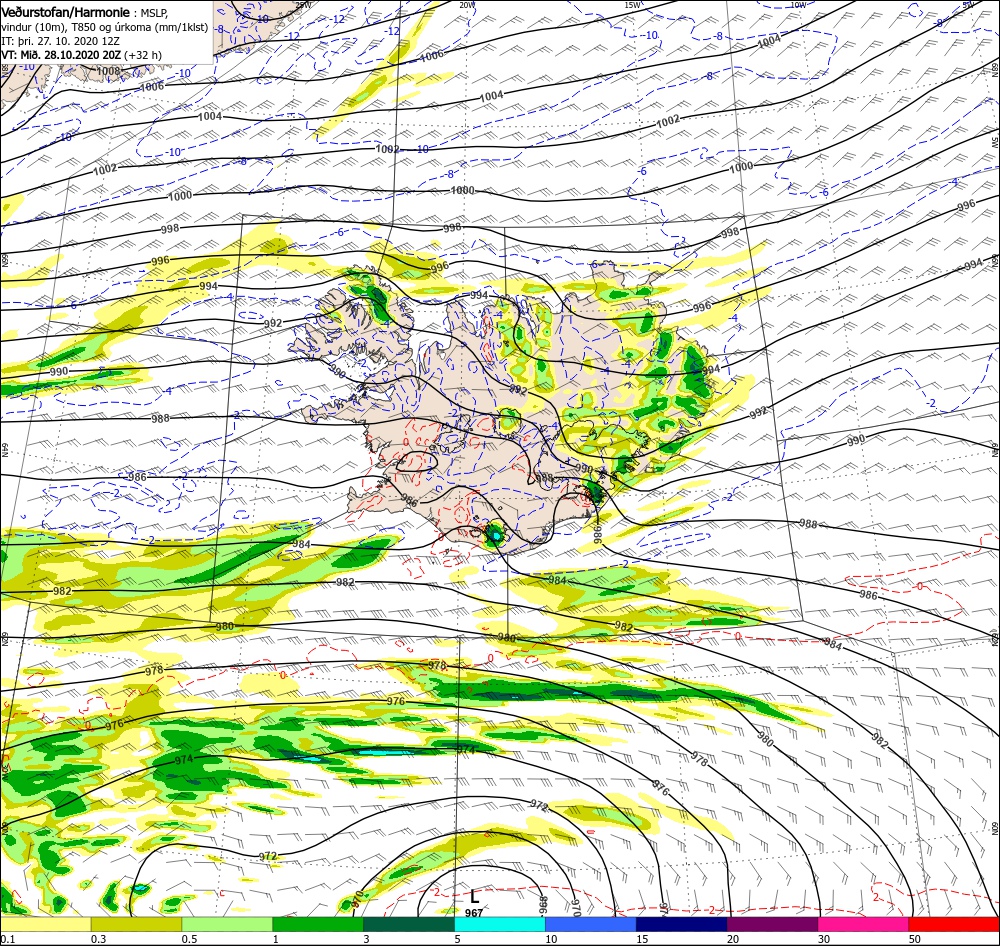Click the '0.5' legend scale value
Image resolution: width=1000 pixels, height=946 pixels.
[x=189, y=939]
